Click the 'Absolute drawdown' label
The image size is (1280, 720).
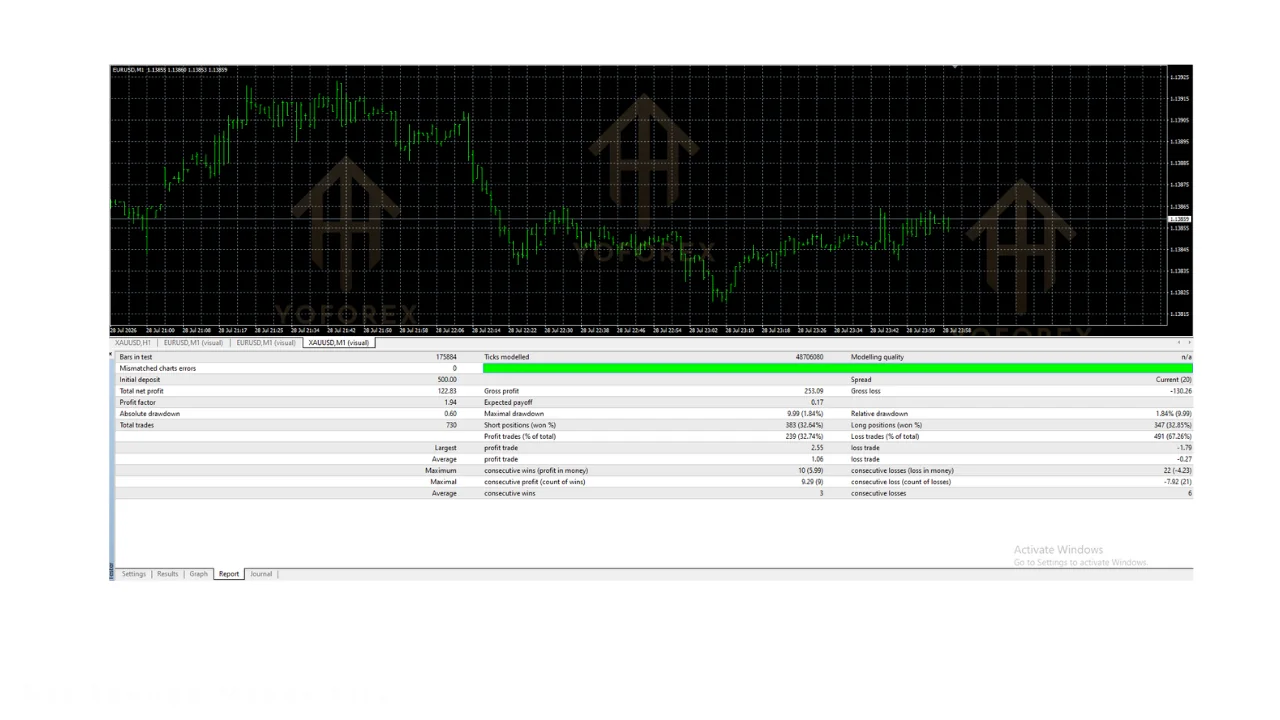150,414
